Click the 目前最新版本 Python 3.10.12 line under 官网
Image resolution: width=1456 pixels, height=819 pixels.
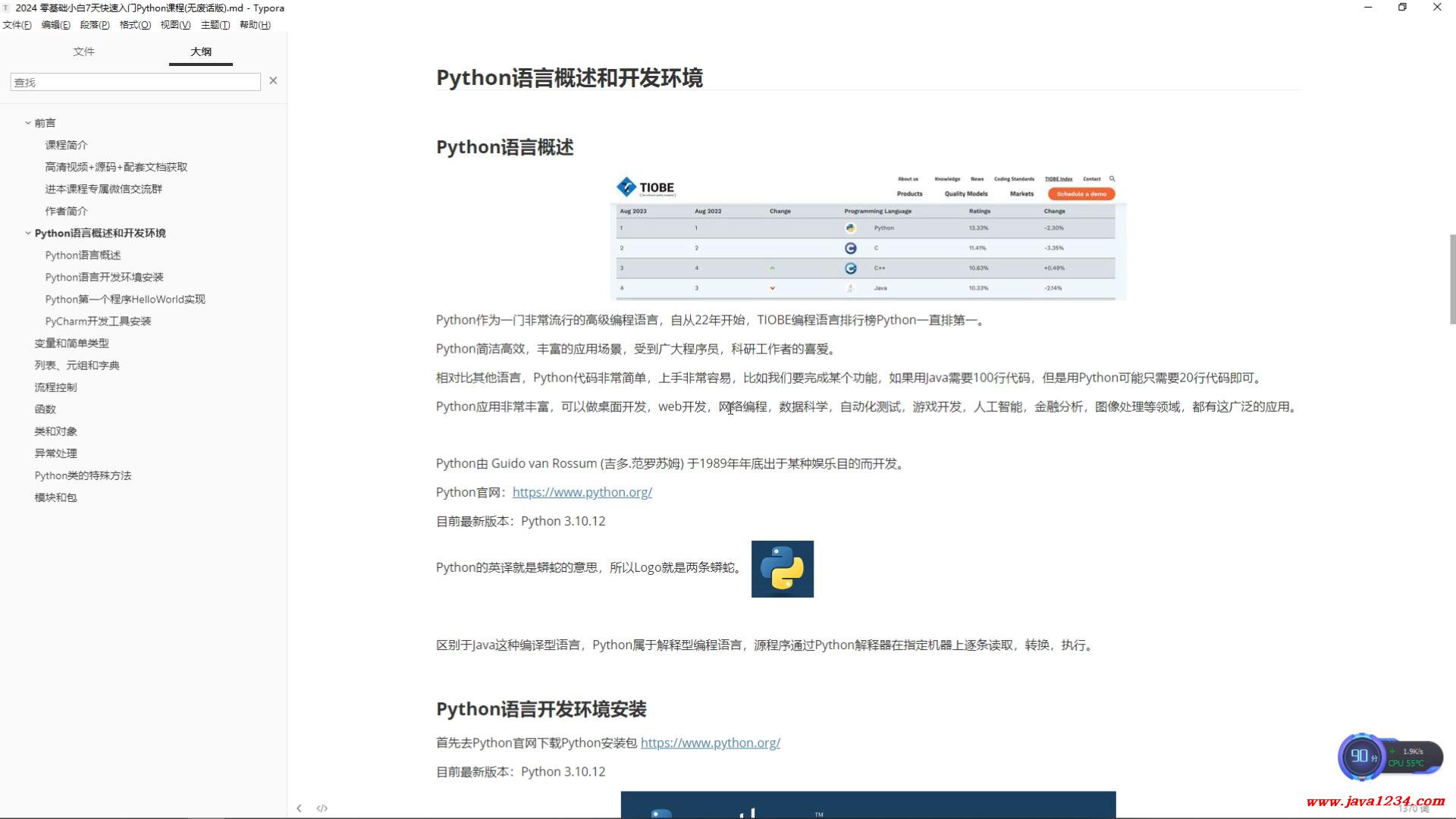coord(520,521)
